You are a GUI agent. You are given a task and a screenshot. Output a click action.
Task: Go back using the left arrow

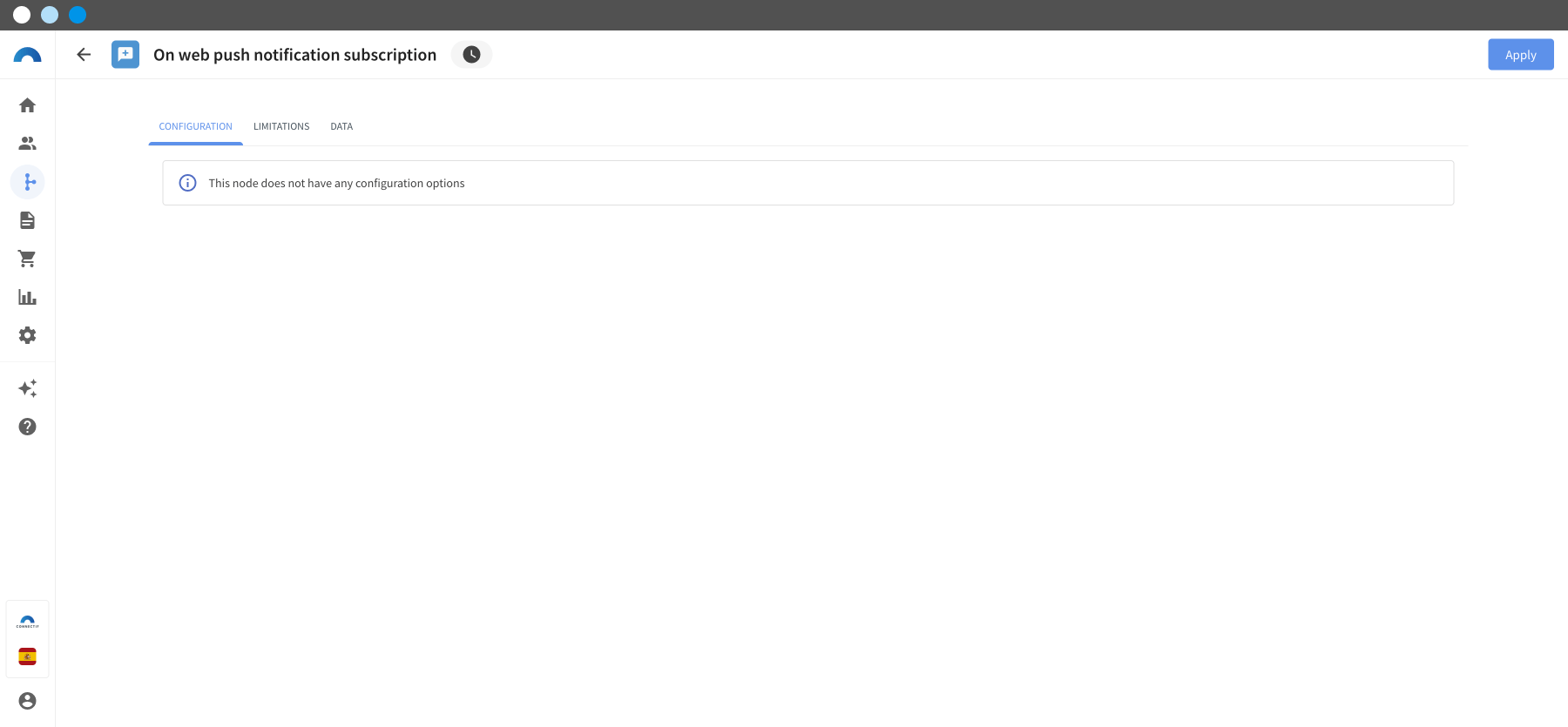pyautogui.click(x=84, y=55)
